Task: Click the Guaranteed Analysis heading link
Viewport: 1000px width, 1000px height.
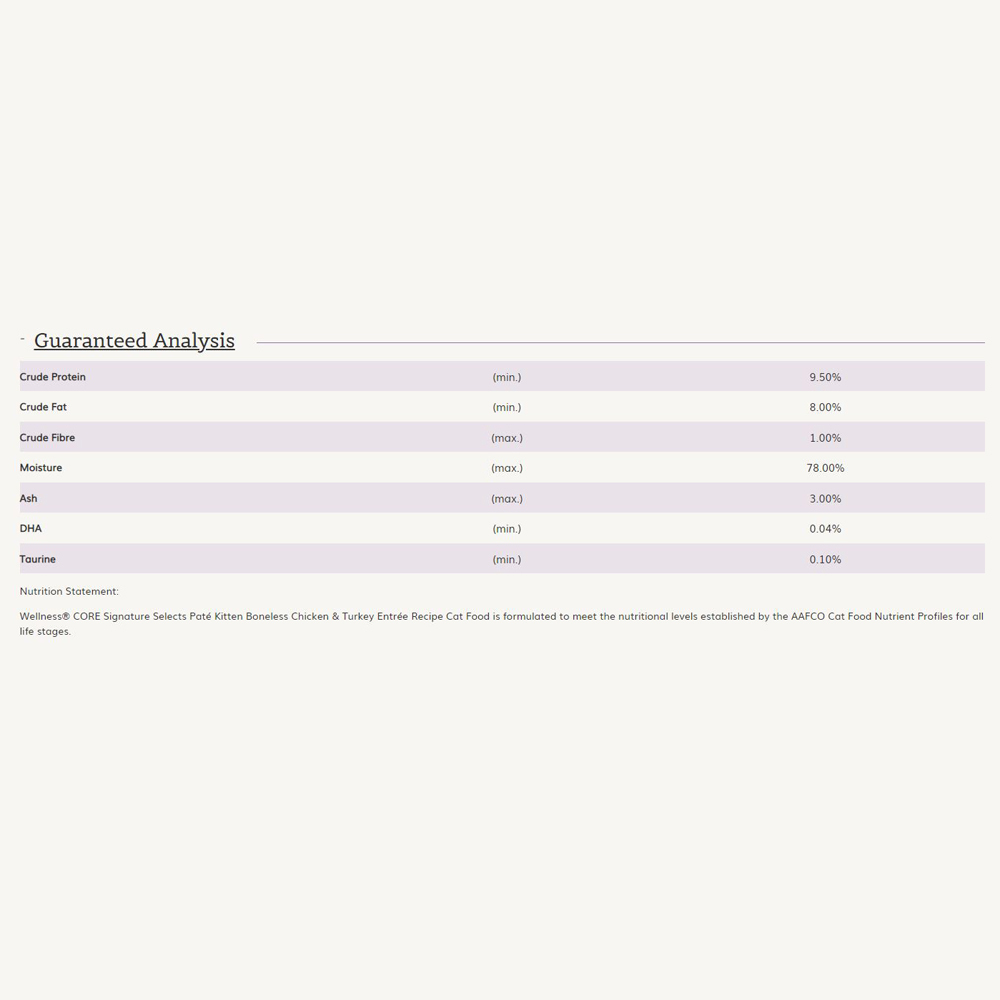Action: 134,341
